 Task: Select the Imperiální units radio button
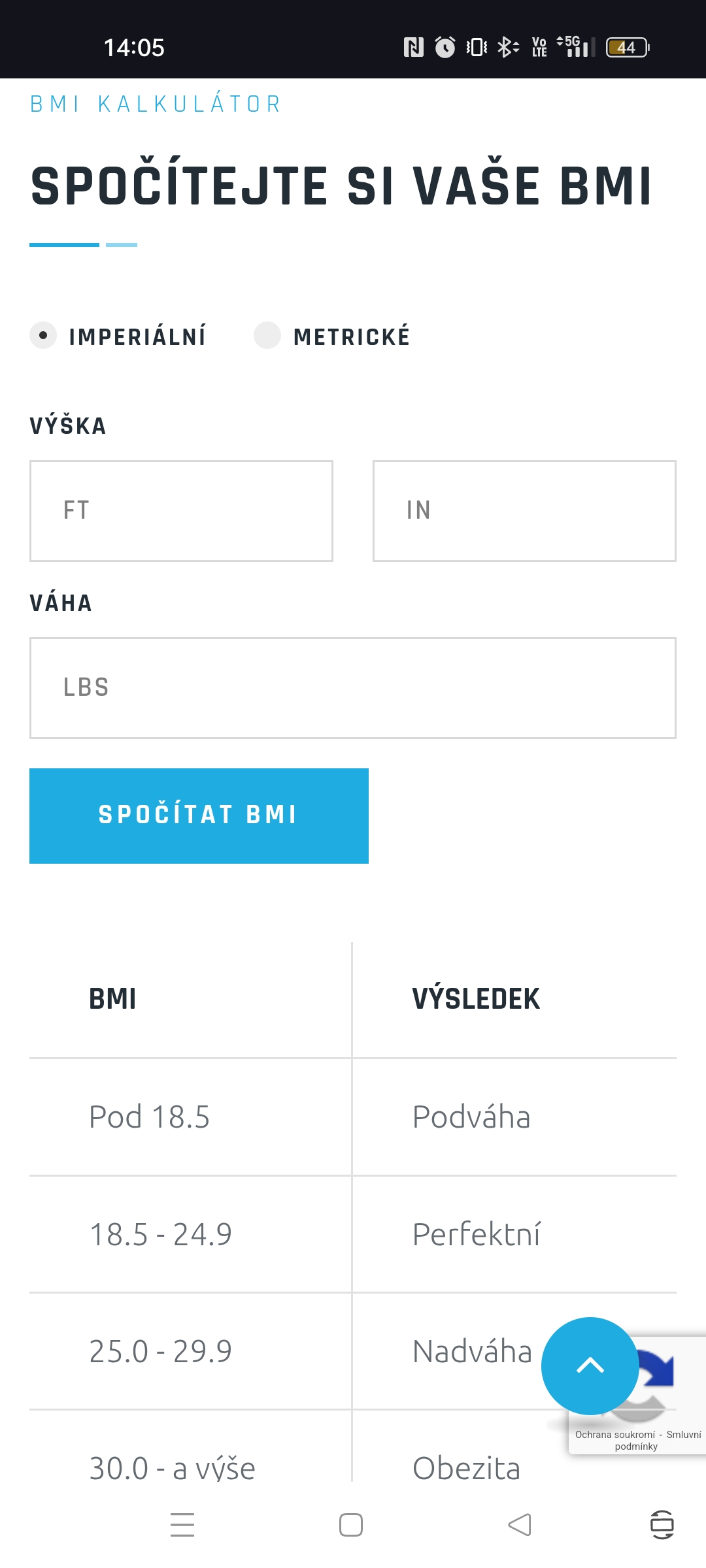click(x=43, y=335)
